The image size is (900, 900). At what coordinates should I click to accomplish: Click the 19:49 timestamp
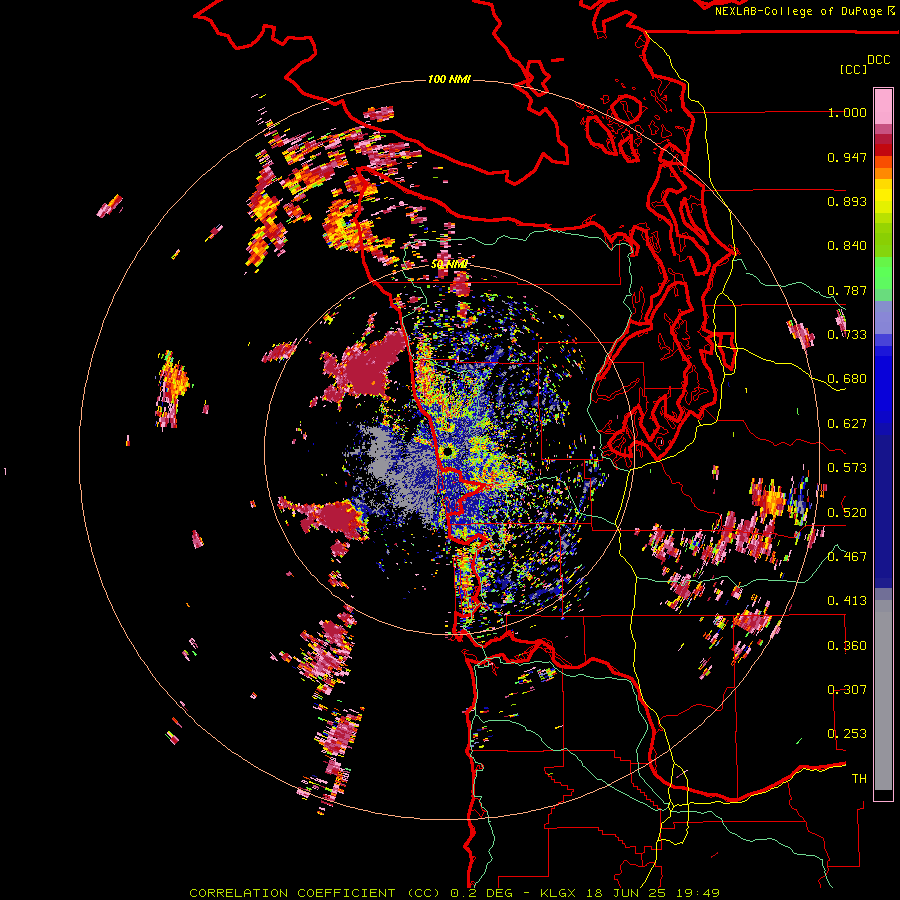pyautogui.click(x=696, y=893)
